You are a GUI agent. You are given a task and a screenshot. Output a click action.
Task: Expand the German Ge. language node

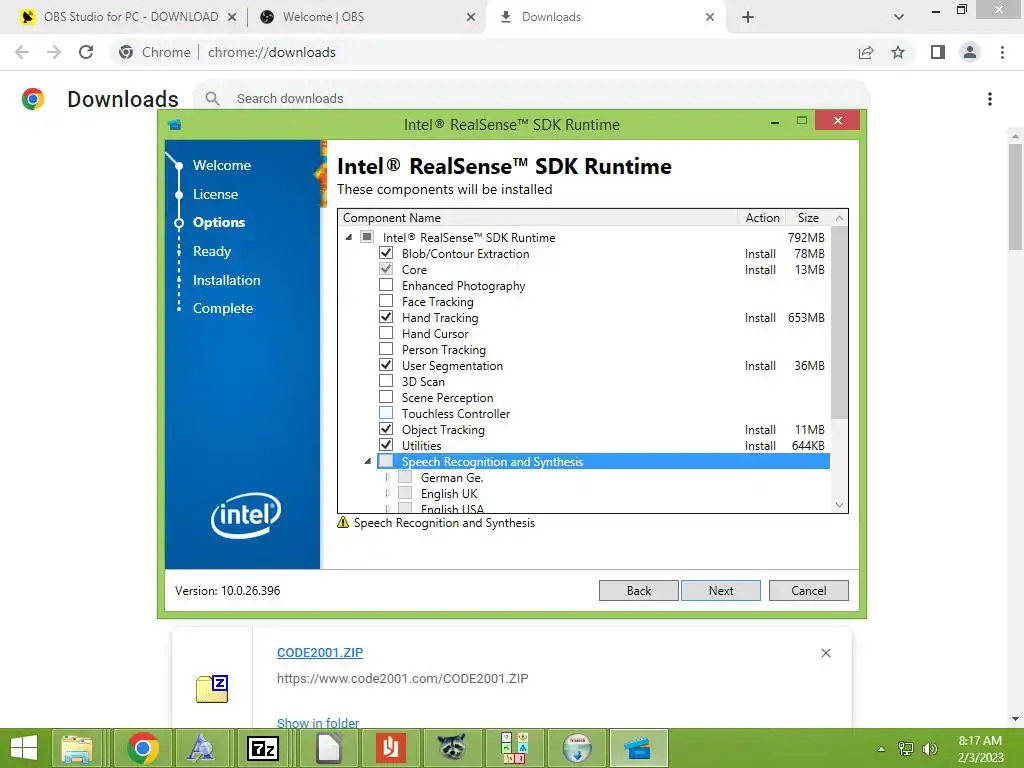pos(388,477)
